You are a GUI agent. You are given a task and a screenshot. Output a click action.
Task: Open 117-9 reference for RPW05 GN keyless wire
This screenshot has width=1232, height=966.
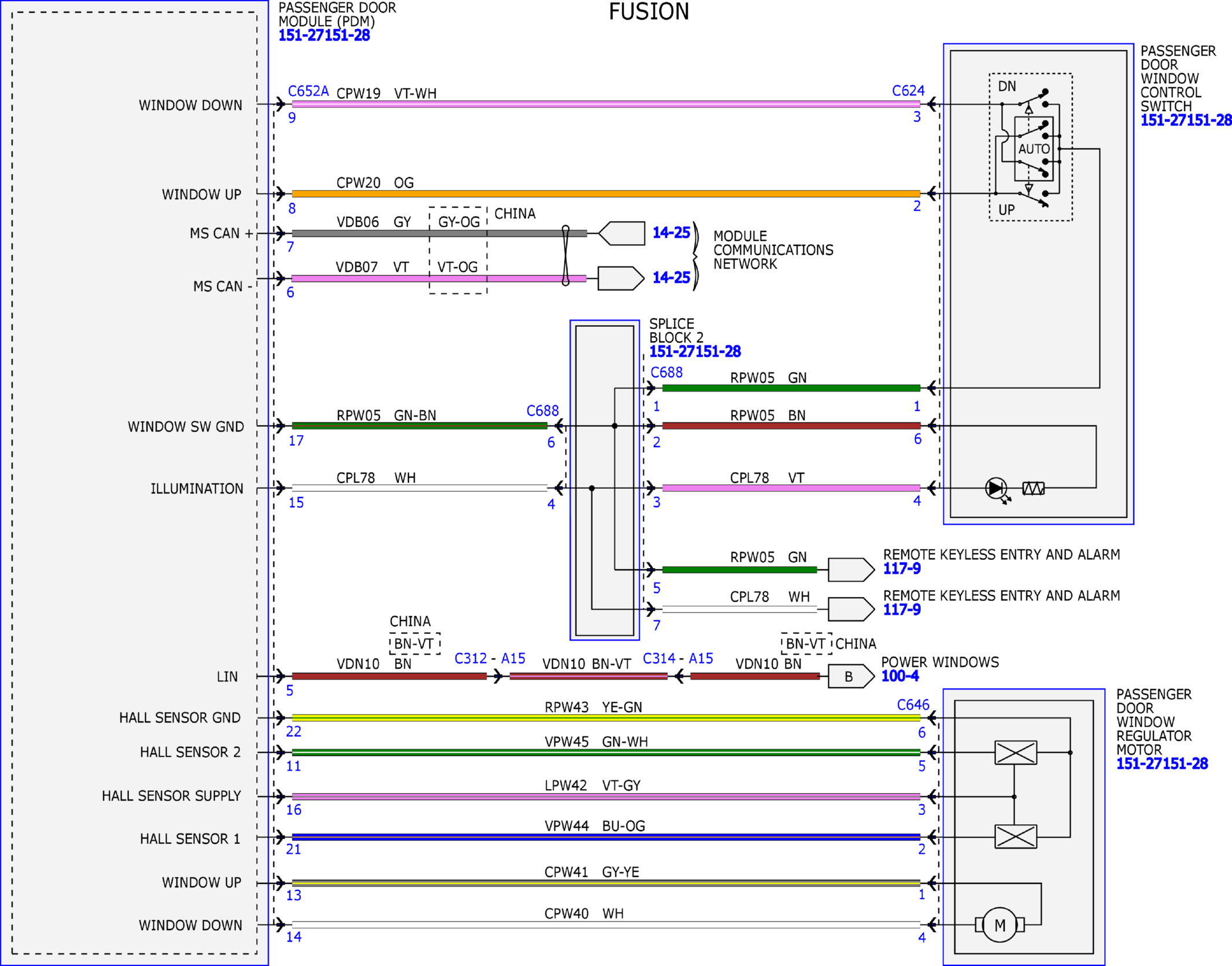point(902,569)
